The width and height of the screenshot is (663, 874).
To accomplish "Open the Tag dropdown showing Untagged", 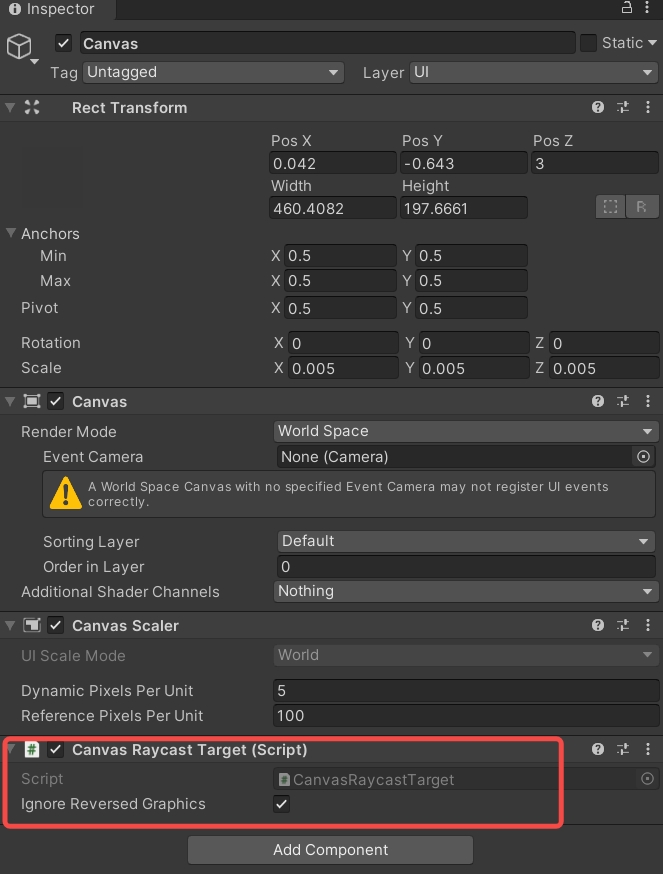I will point(213,72).
